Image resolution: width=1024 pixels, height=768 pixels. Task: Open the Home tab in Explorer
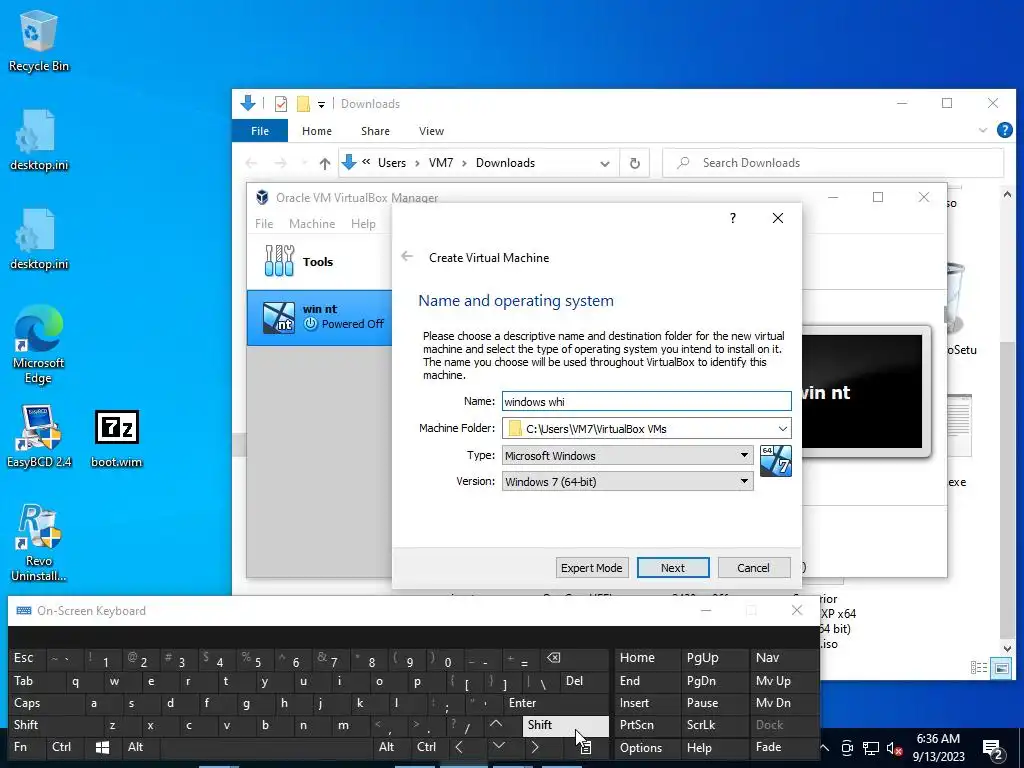pos(317,131)
